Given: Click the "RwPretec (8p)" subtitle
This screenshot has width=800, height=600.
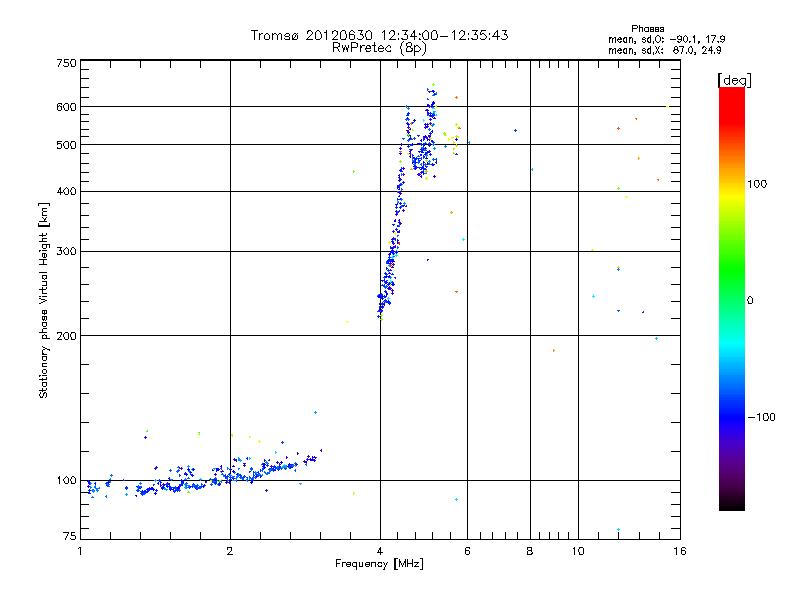Looking at the screenshot, I should 380,47.
